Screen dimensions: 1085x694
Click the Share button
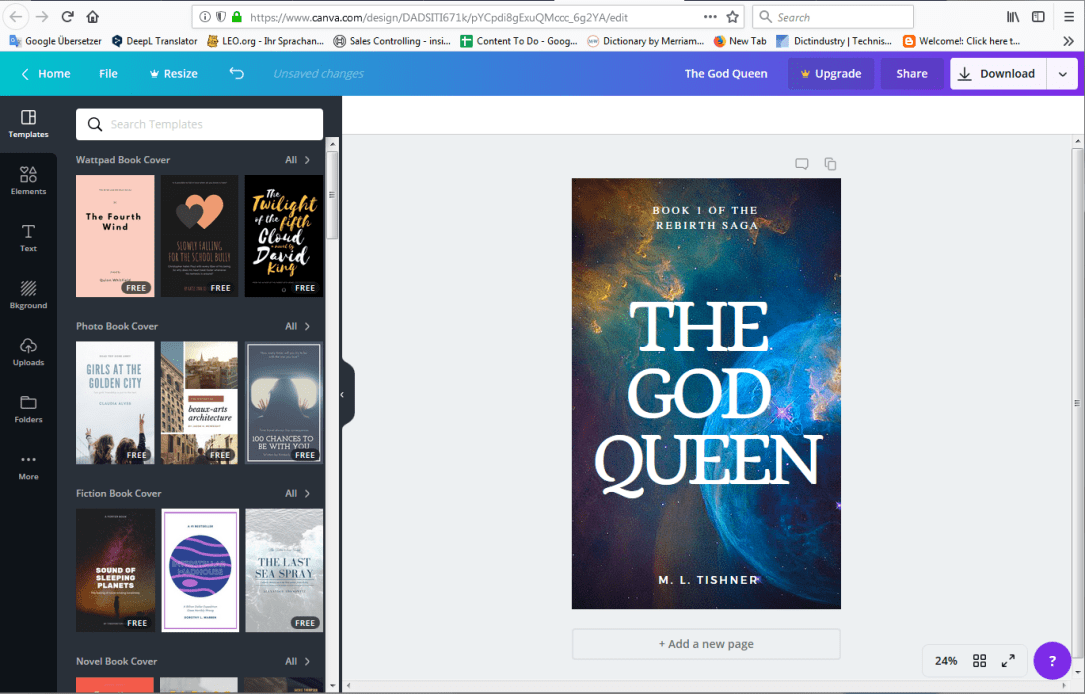911,73
